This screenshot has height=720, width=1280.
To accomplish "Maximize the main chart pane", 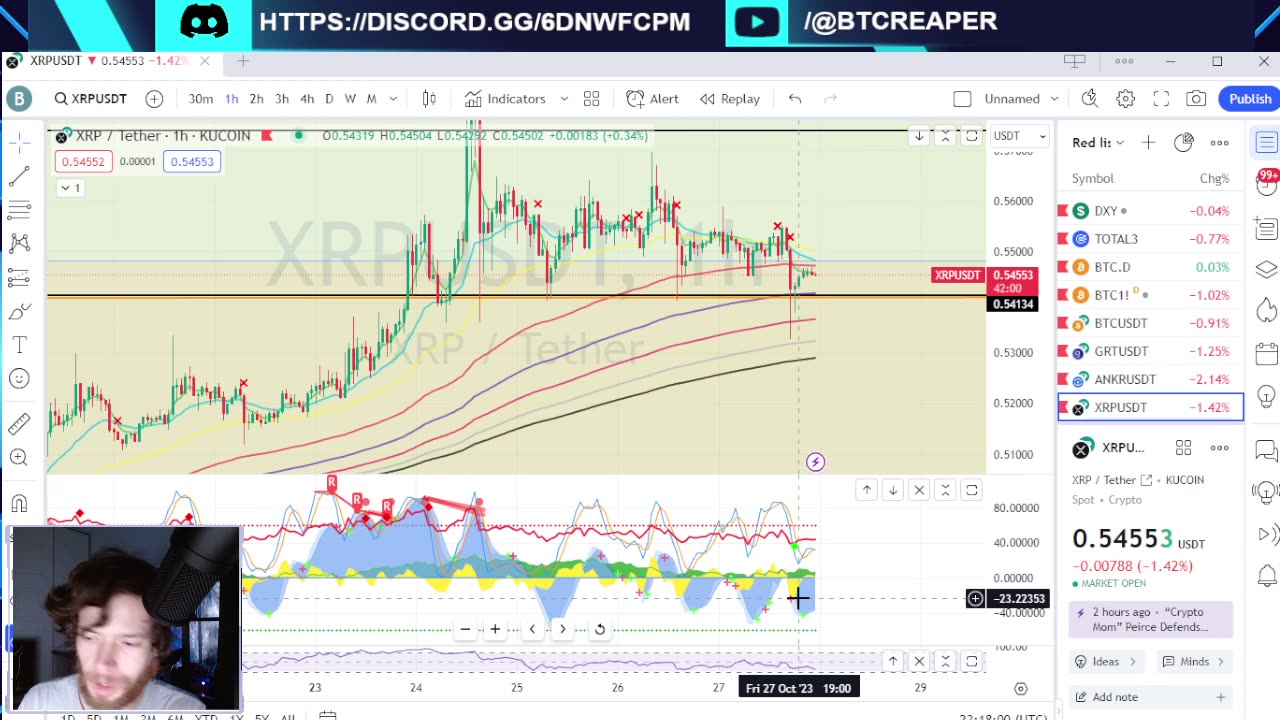I will point(971,136).
